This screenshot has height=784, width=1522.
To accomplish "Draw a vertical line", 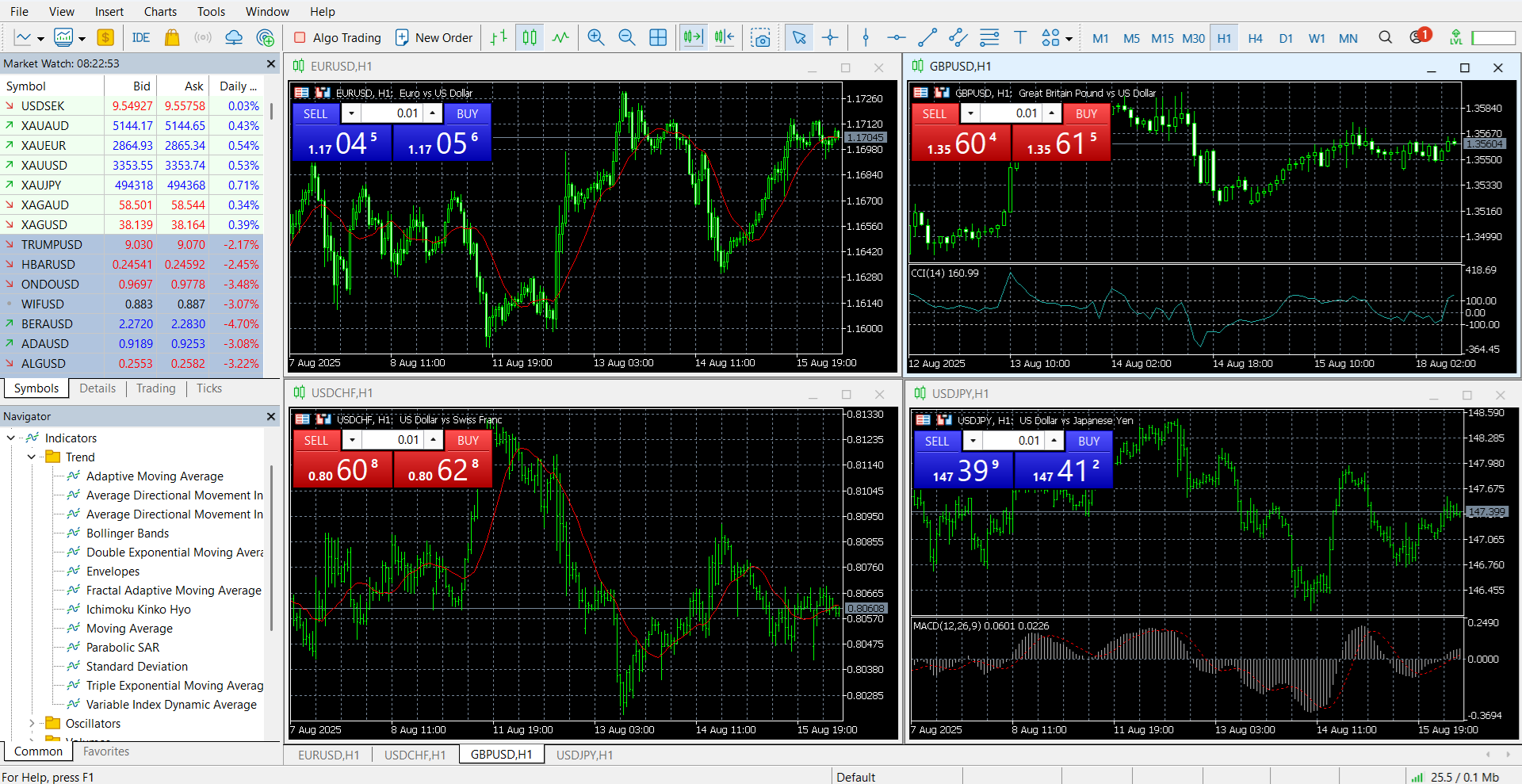I will pyautogui.click(x=866, y=37).
